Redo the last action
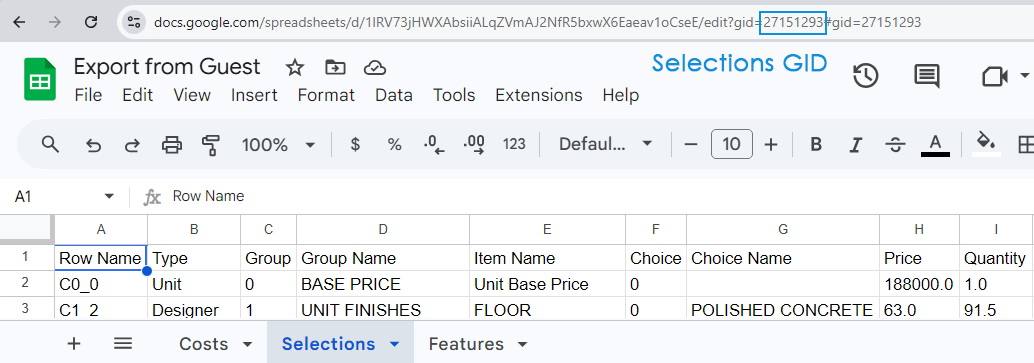1034x363 pixels. [133, 144]
